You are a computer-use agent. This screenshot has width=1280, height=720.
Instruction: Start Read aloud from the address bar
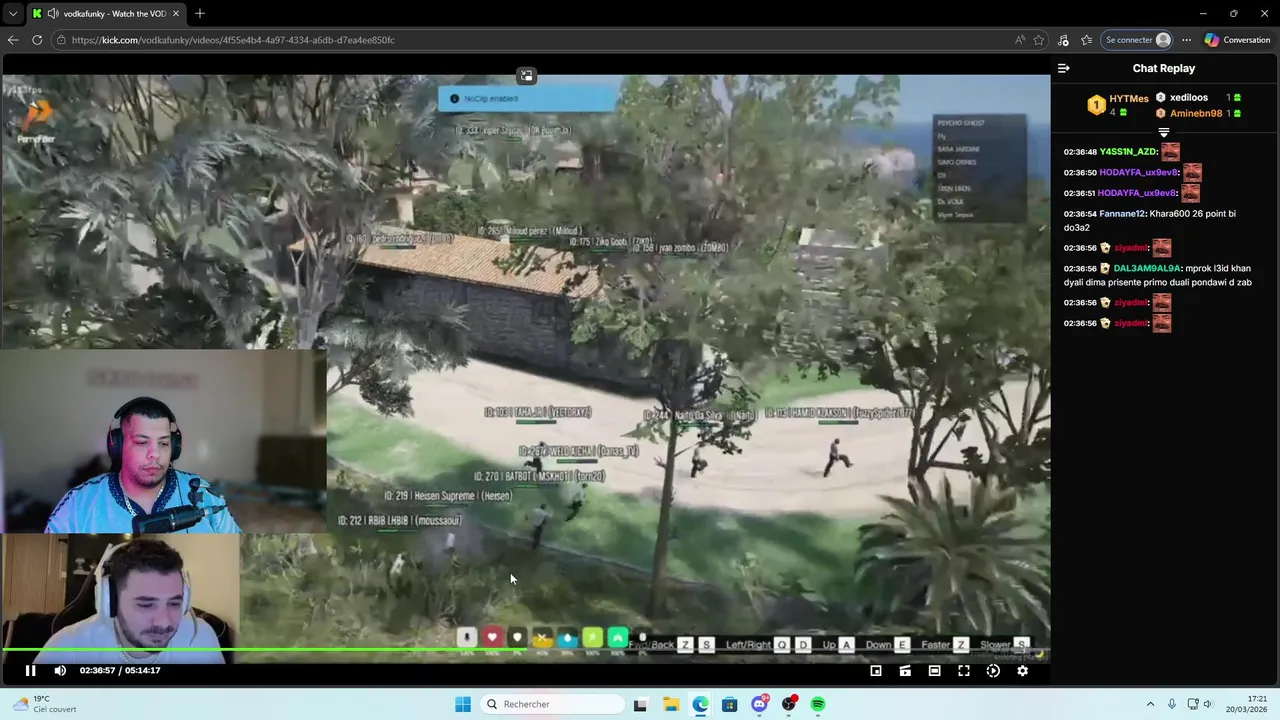point(1019,40)
